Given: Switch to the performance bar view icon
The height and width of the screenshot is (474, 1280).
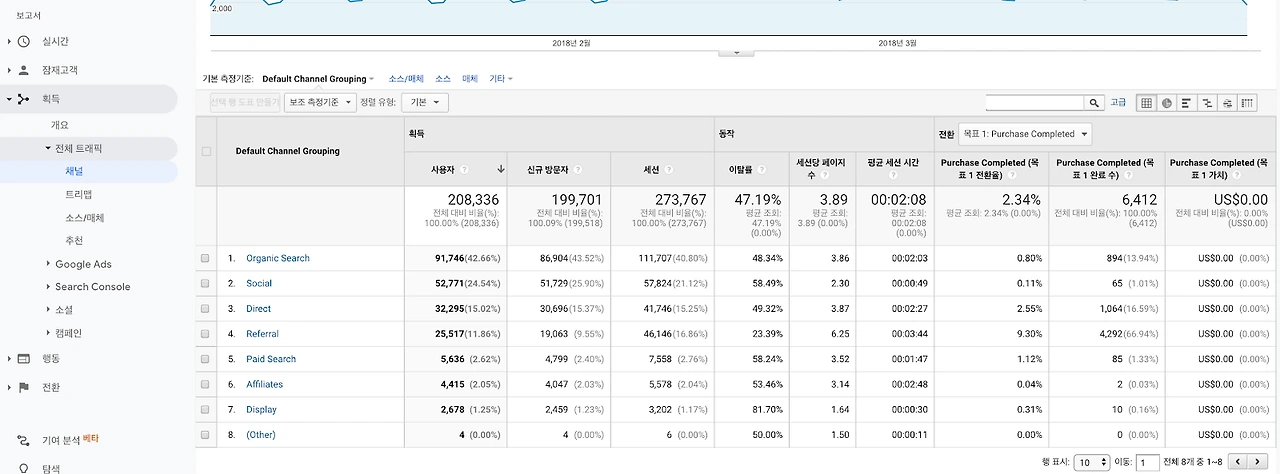Looking at the screenshot, I should click(x=1186, y=102).
